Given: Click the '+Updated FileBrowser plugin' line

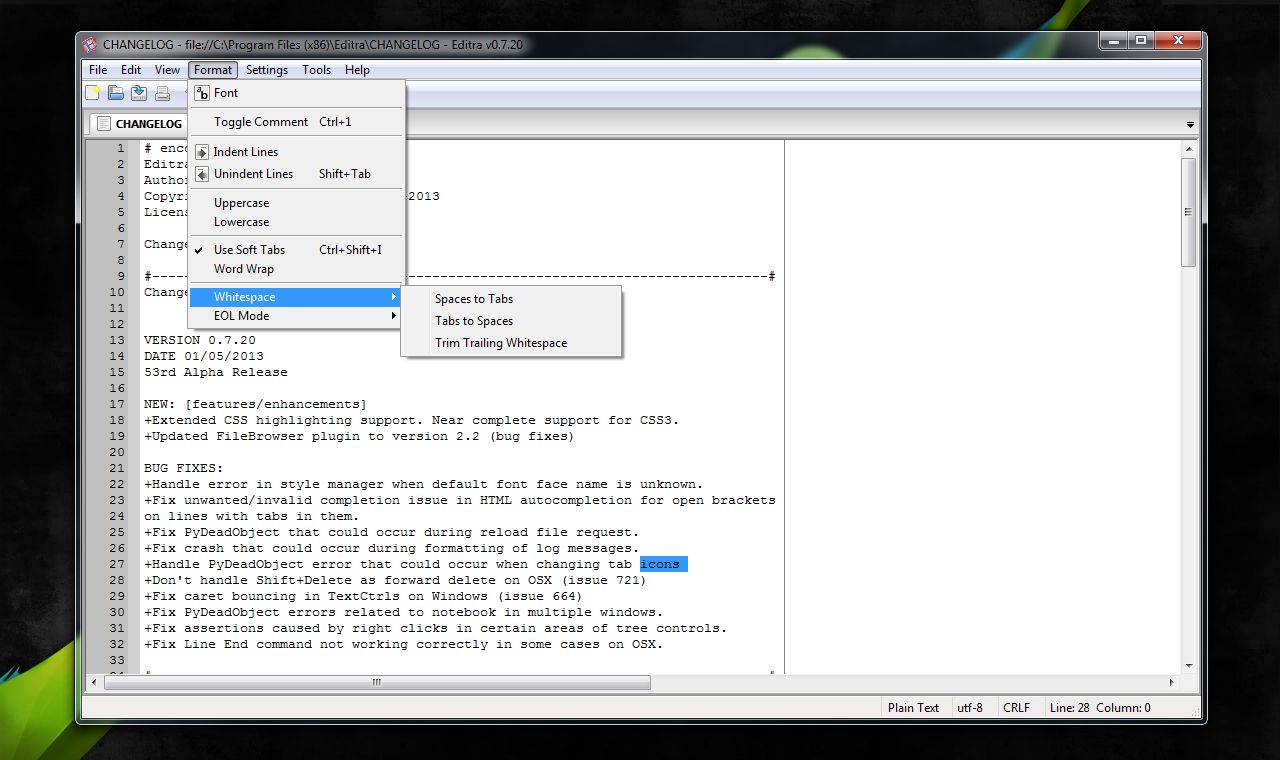Looking at the screenshot, I should (x=360, y=436).
